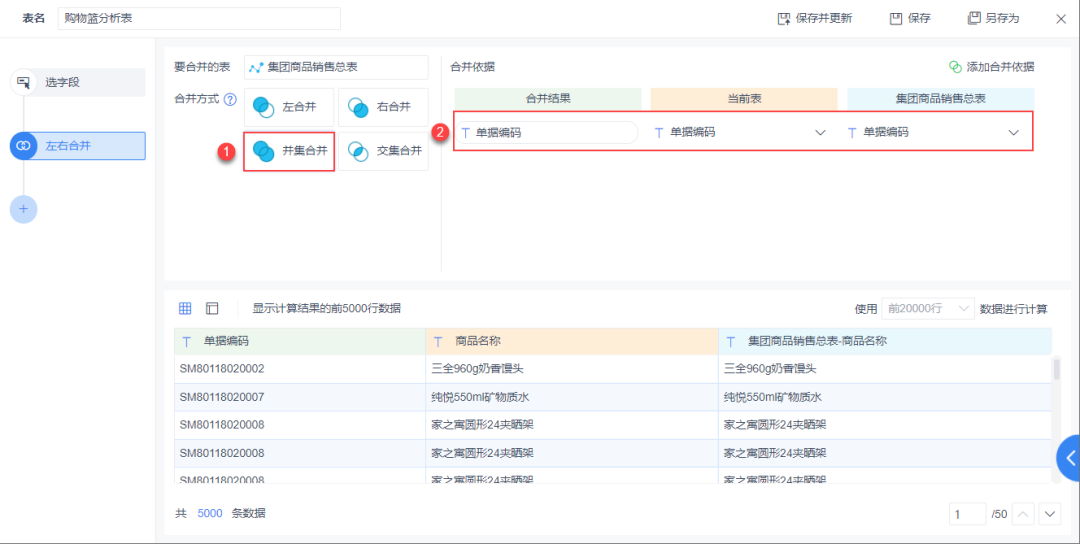Select the 选字段 step

(x=84, y=83)
